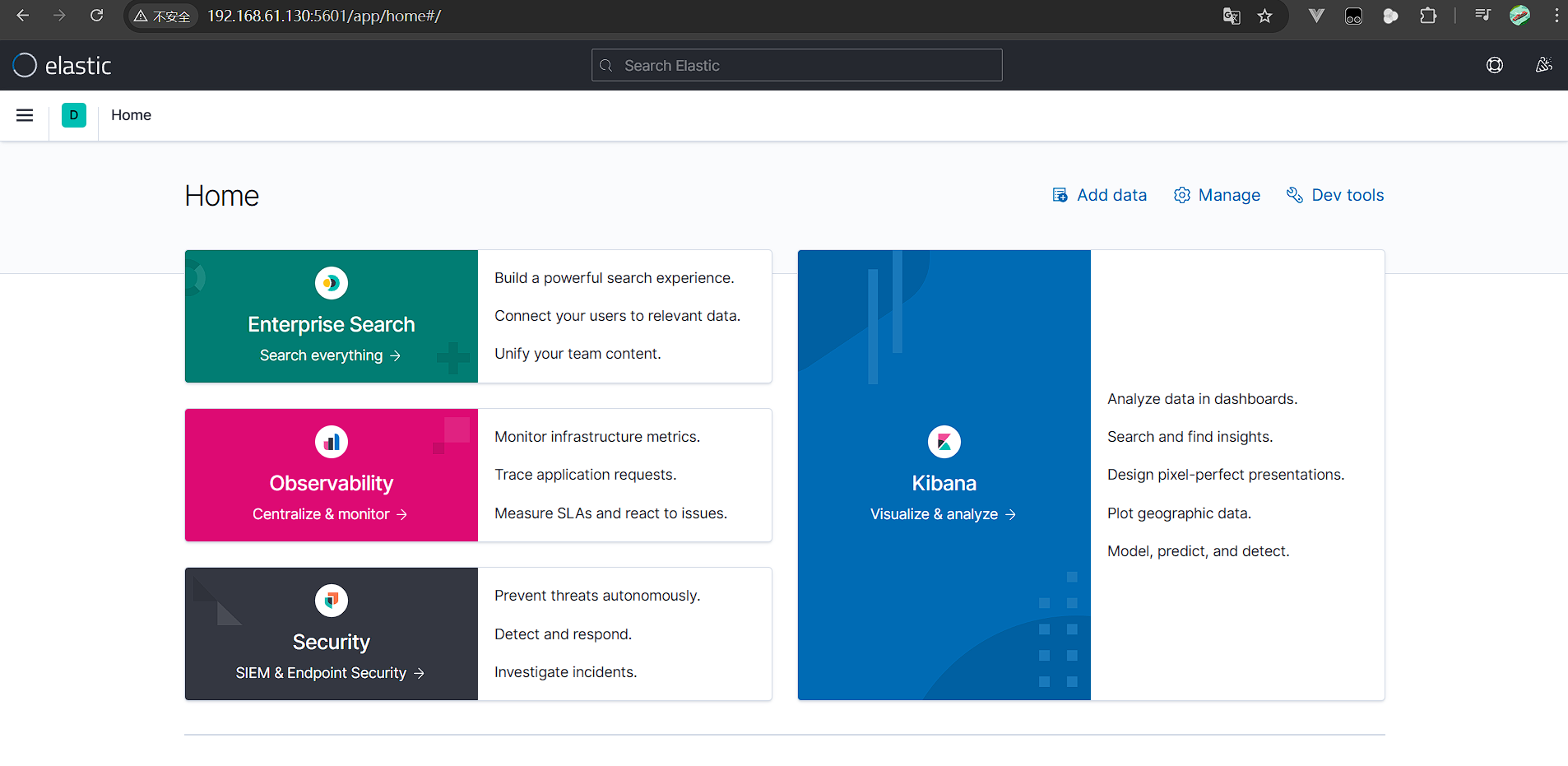Bookmark this page with star icon
The width and height of the screenshot is (1568, 766).
pos(1265,16)
